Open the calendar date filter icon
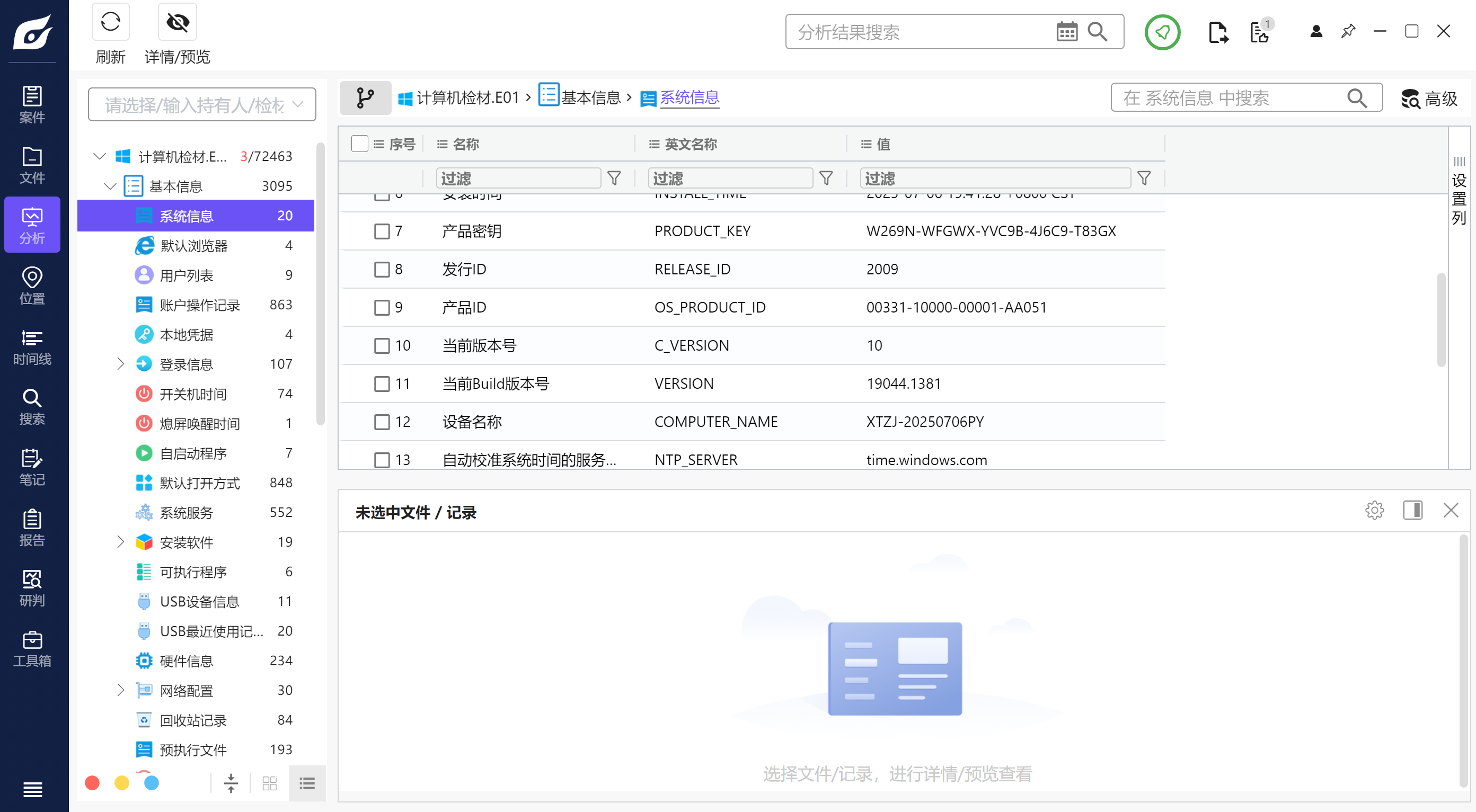This screenshot has height=812, width=1476. coord(1066,32)
